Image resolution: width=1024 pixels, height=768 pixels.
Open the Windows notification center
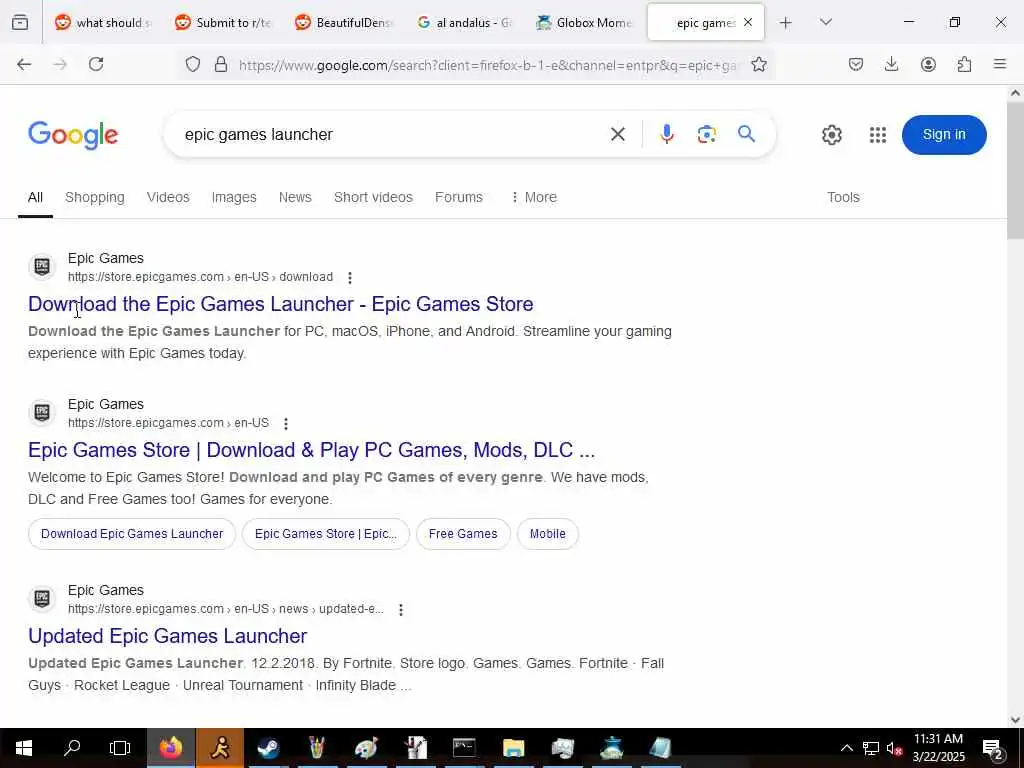point(993,748)
